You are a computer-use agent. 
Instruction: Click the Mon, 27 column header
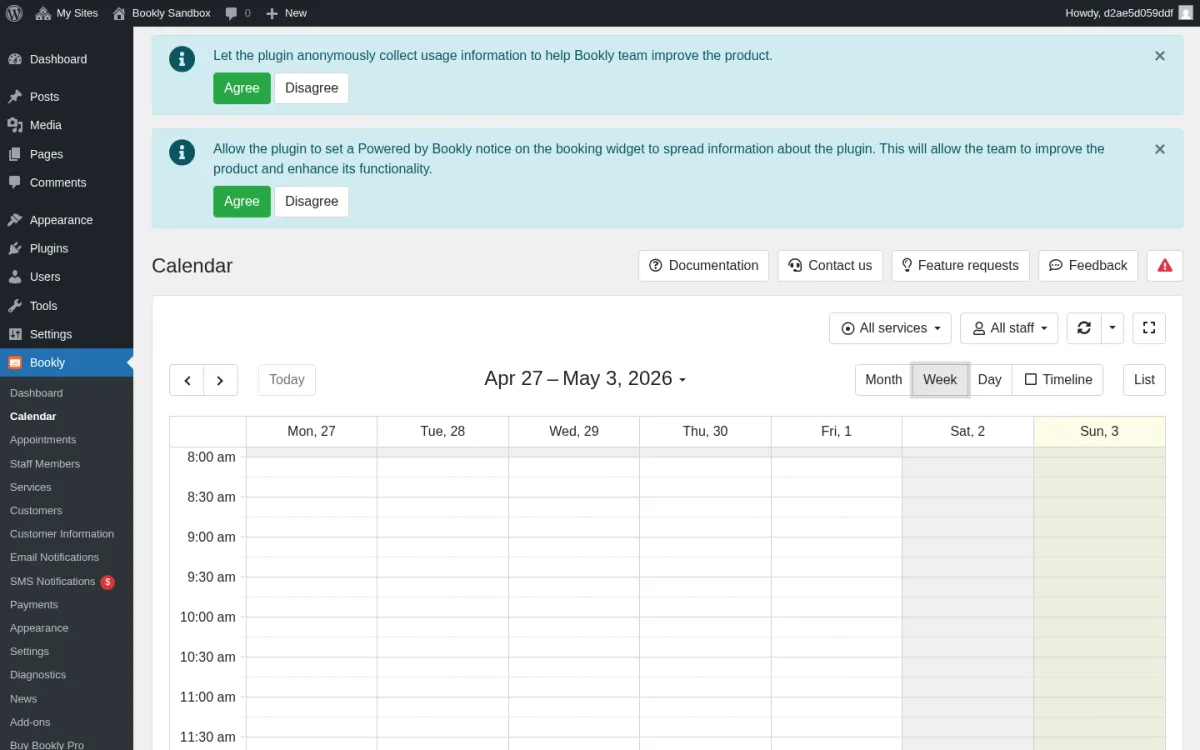pyautogui.click(x=312, y=431)
